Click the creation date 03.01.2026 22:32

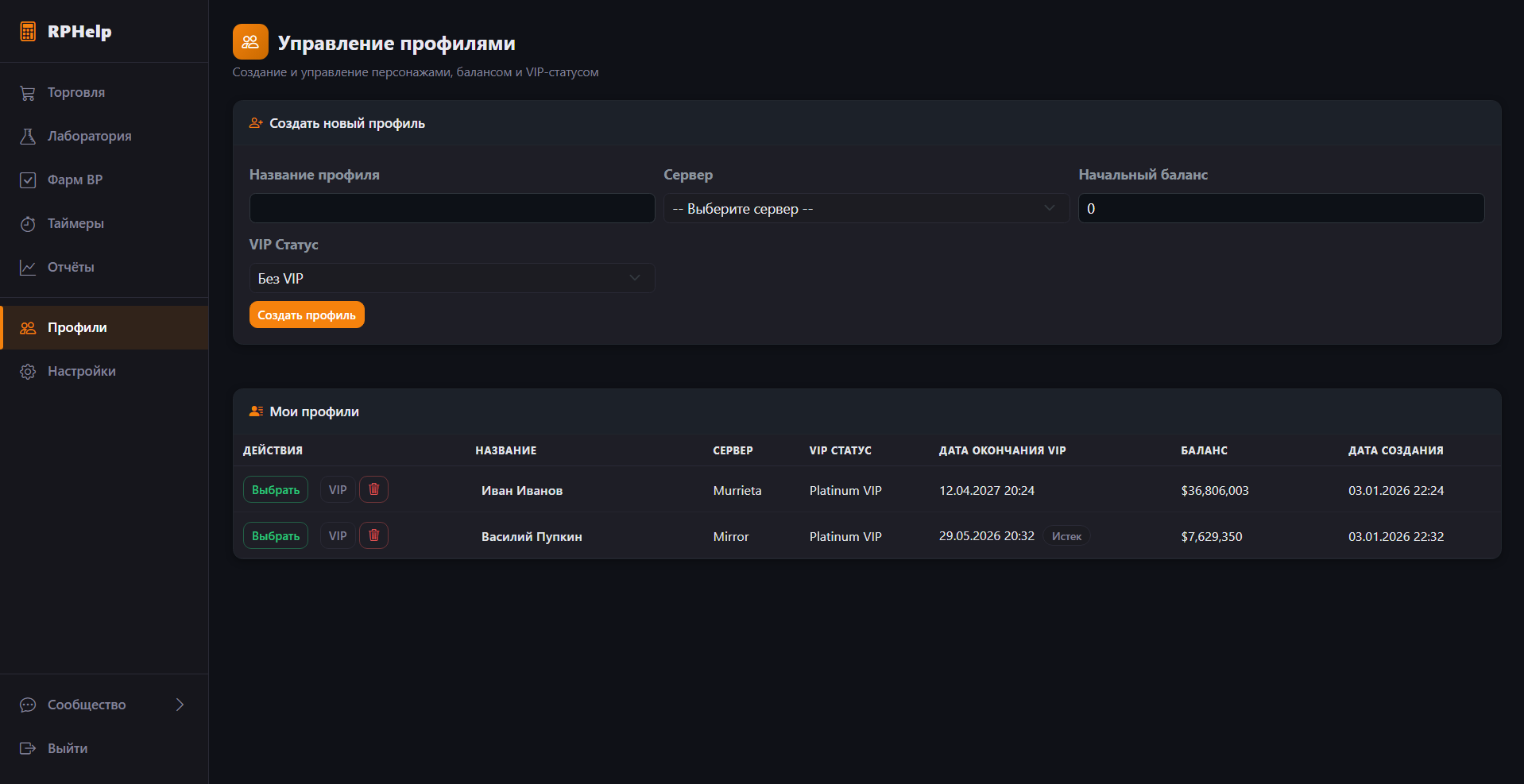1396,537
